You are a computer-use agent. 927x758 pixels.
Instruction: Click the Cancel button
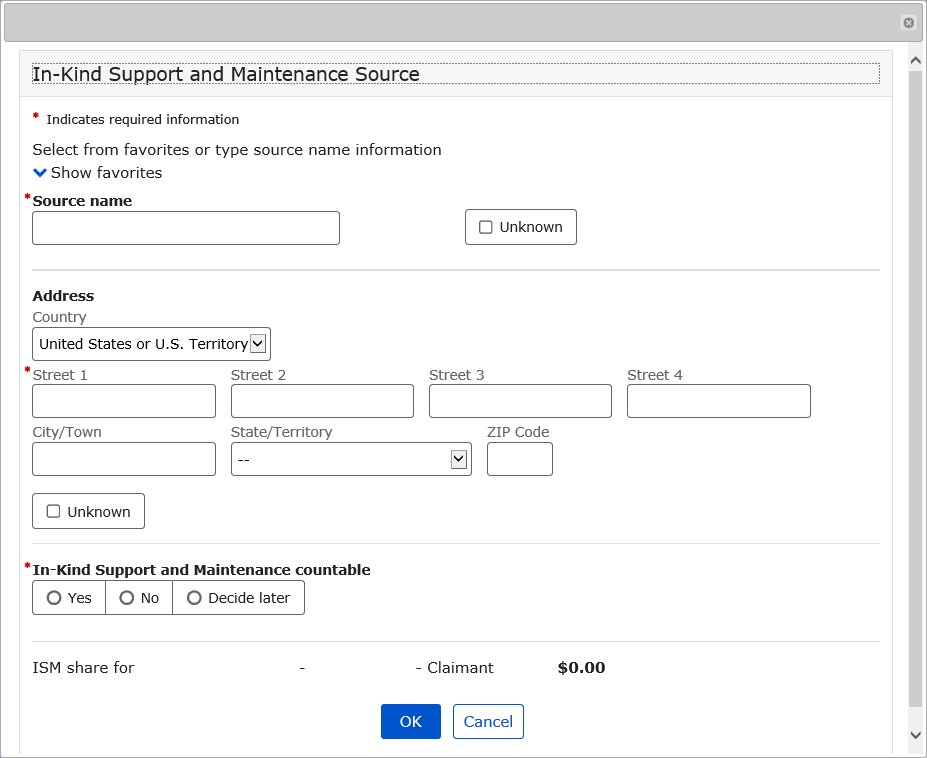488,721
